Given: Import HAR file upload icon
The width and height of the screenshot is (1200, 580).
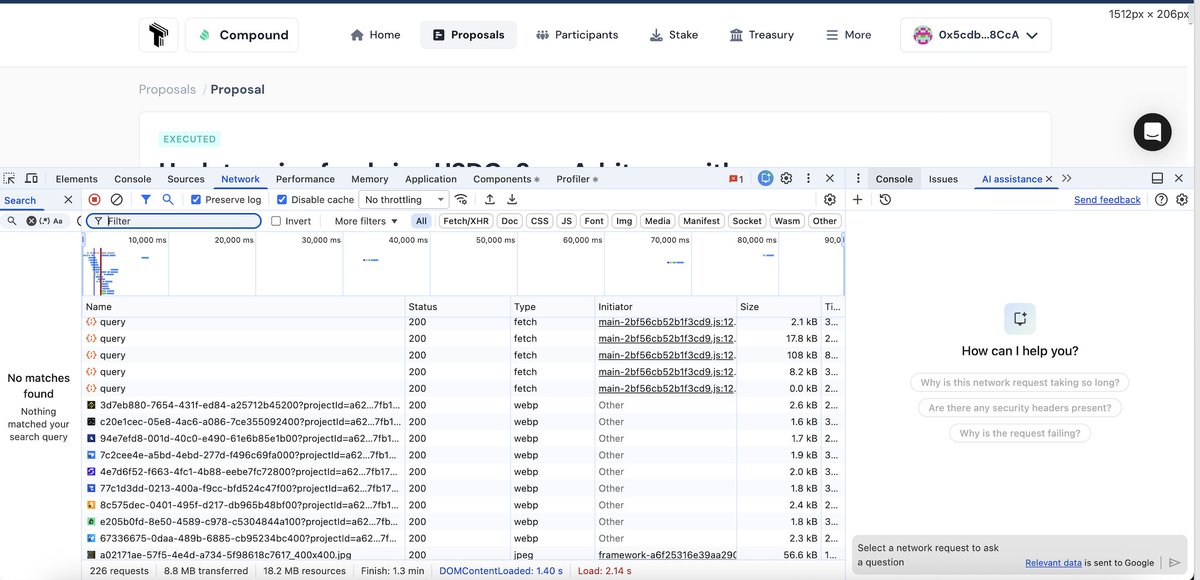Looking at the screenshot, I should click(490, 200).
